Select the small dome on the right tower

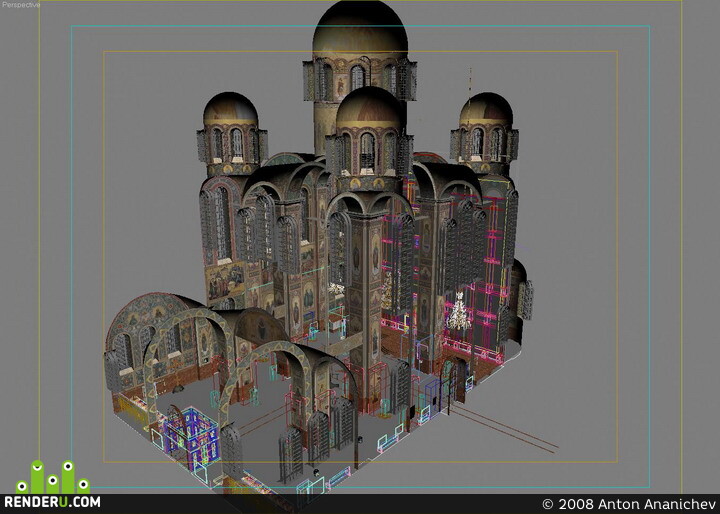486,109
